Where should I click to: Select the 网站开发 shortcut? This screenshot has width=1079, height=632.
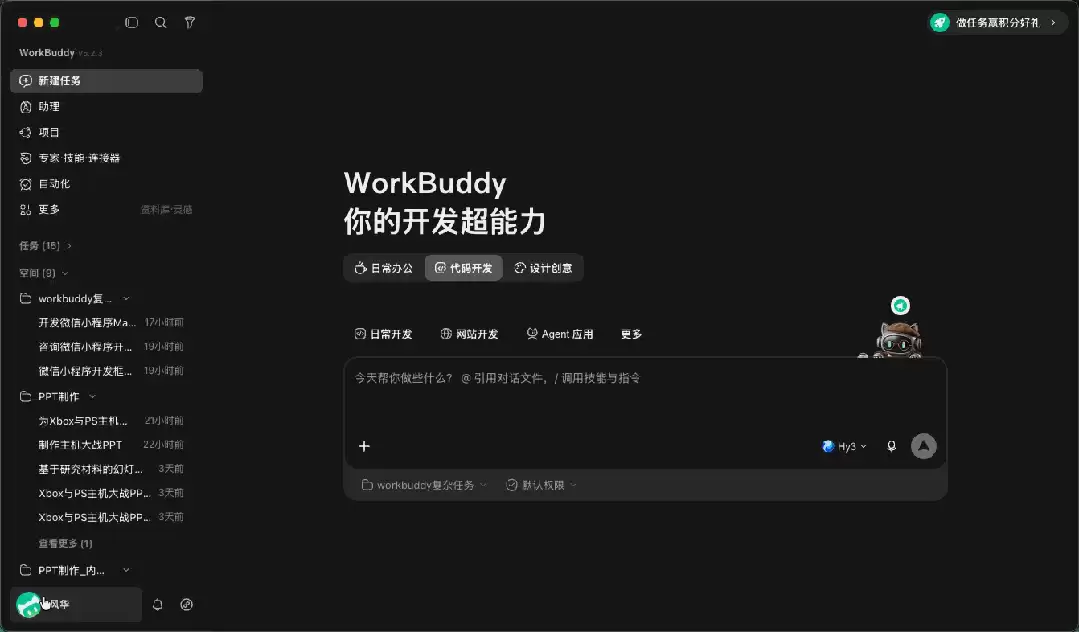click(469, 334)
